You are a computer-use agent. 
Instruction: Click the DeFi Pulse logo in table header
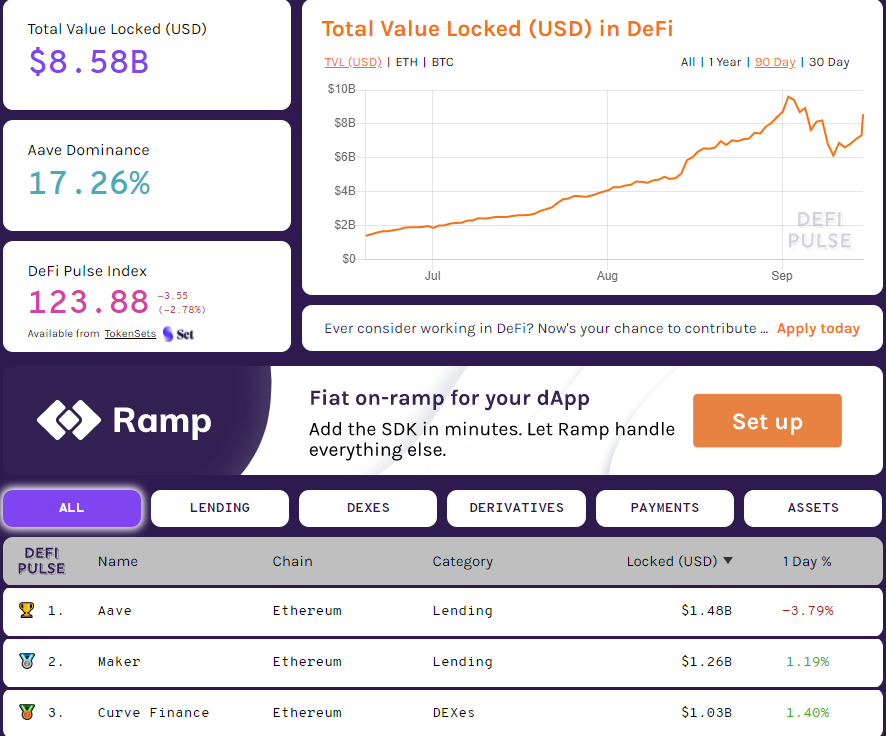pos(40,561)
